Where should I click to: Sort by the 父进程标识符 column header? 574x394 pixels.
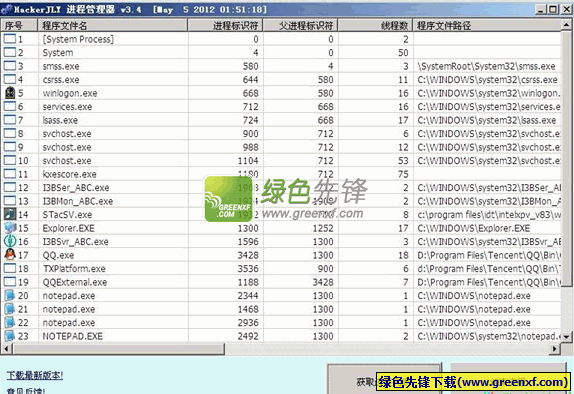tap(300, 25)
